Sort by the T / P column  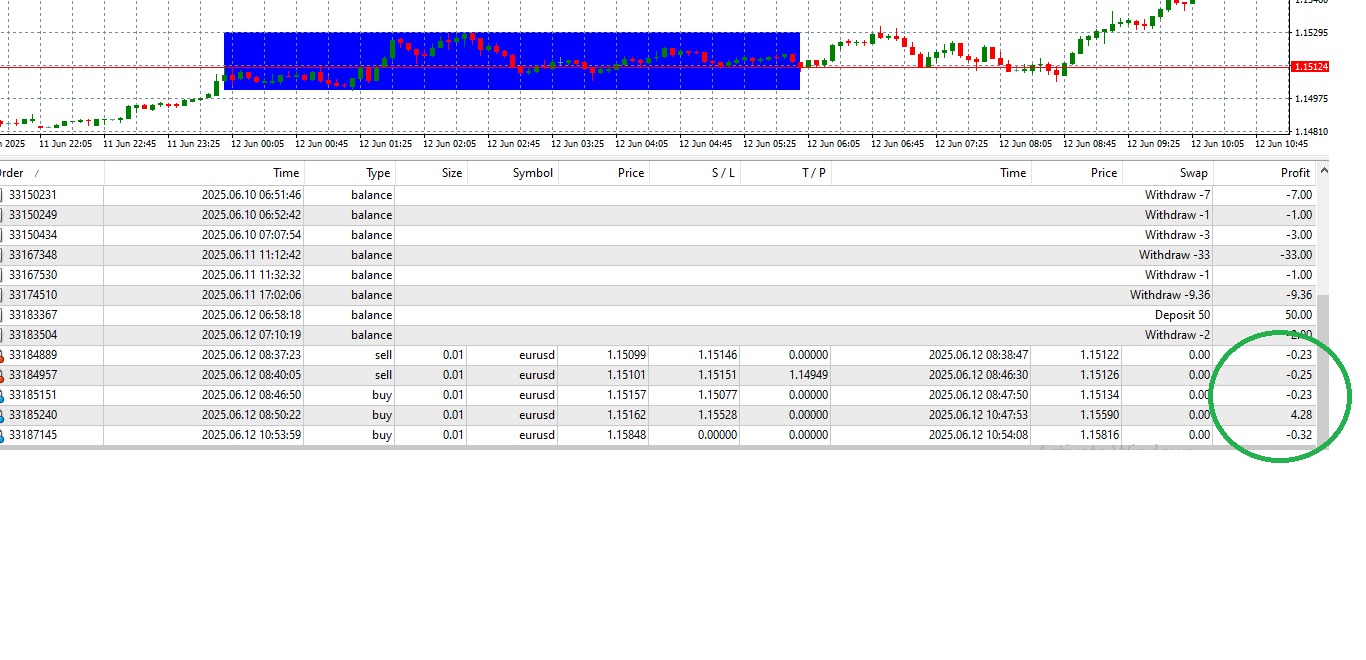click(x=813, y=173)
